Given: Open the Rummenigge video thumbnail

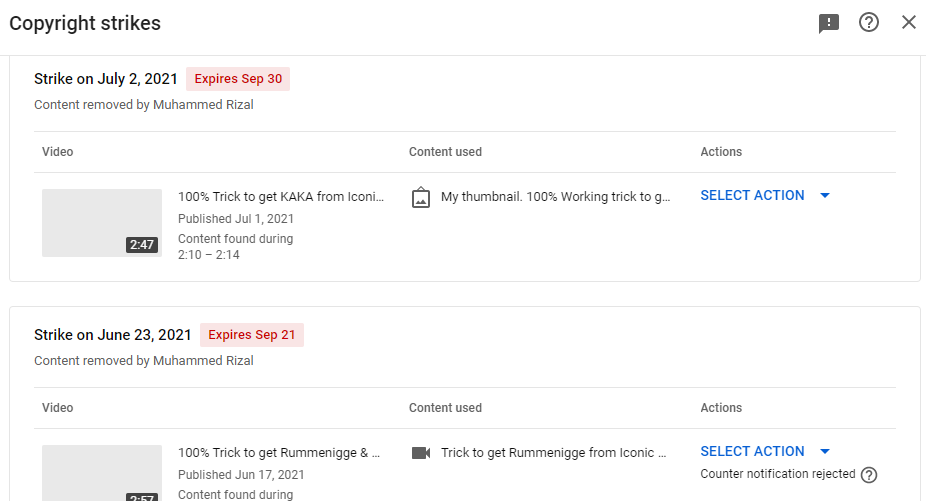Looking at the screenshot, I should pos(102,473).
